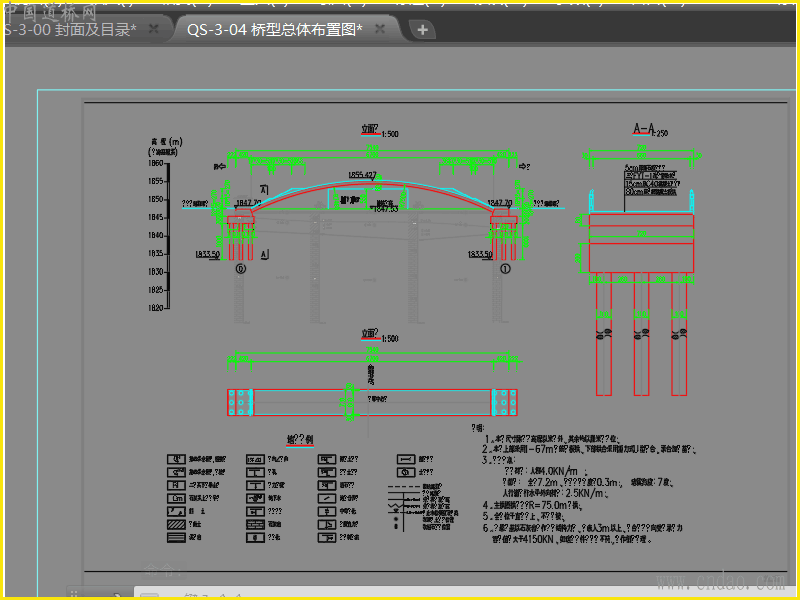Select the 1847.53 elevation label under arch

[386, 209]
